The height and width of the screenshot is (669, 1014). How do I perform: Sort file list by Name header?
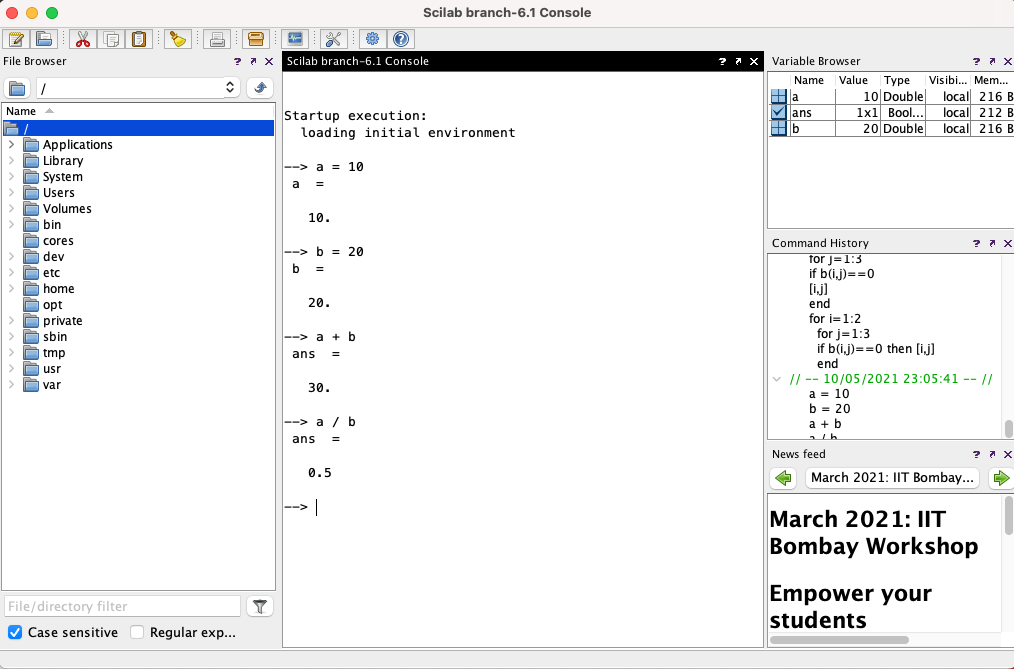(138, 111)
